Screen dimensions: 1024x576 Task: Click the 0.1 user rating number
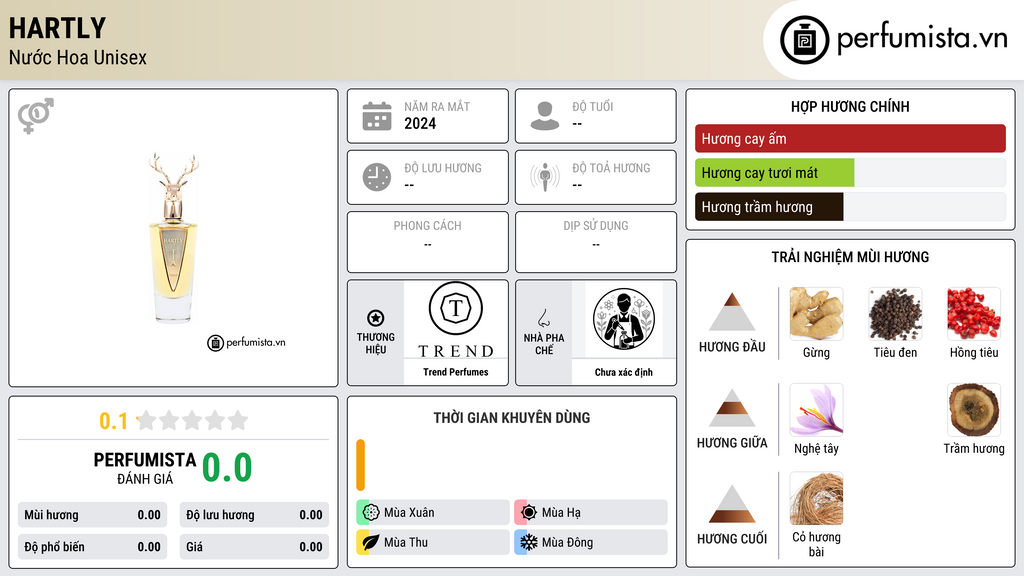pos(113,421)
